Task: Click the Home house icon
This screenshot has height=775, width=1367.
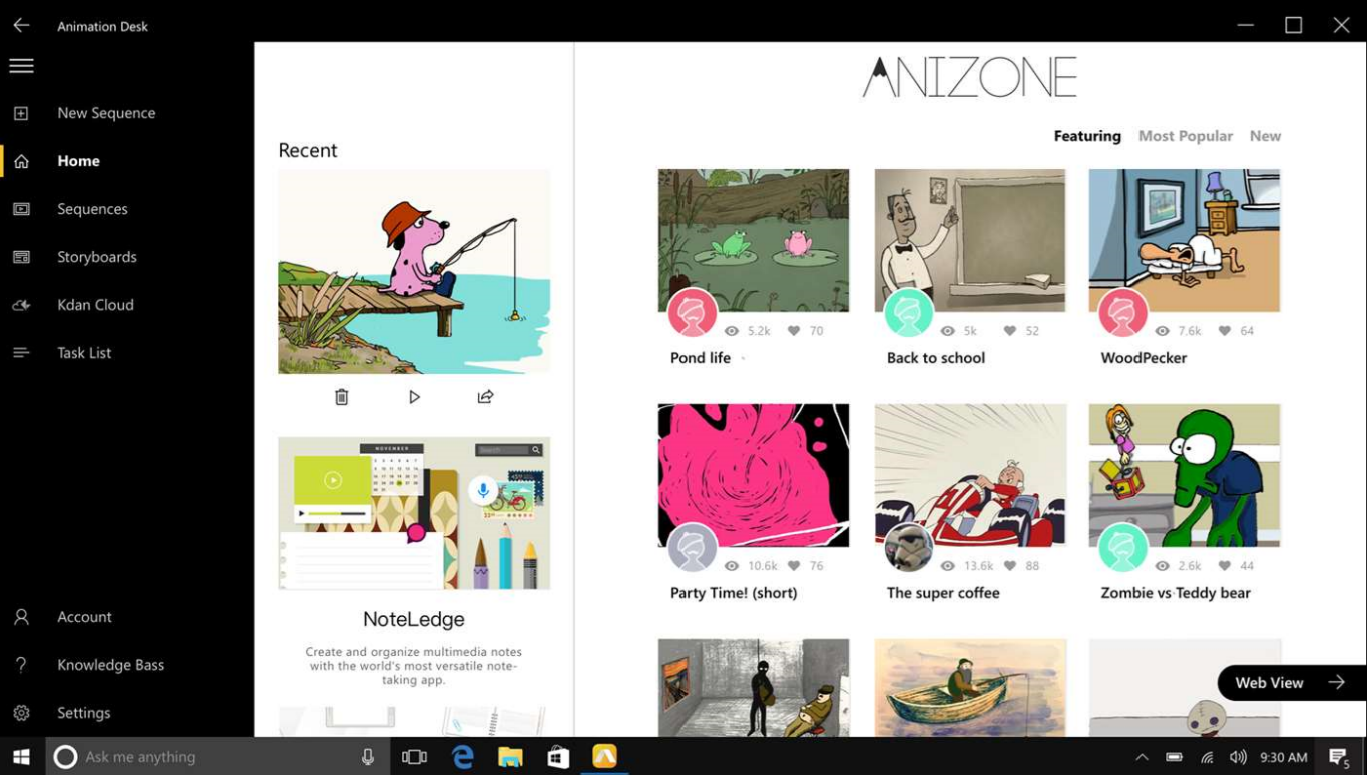Action: click(21, 161)
